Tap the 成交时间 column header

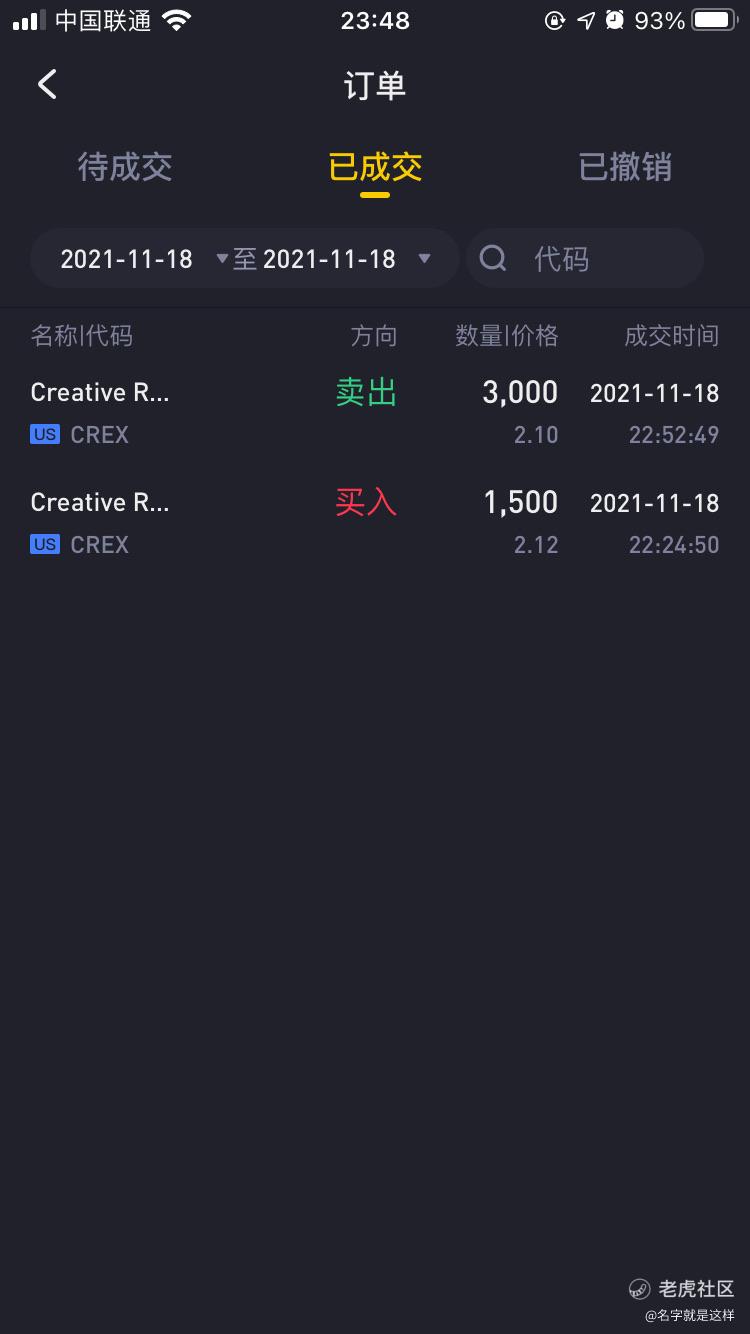click(671, 336)
